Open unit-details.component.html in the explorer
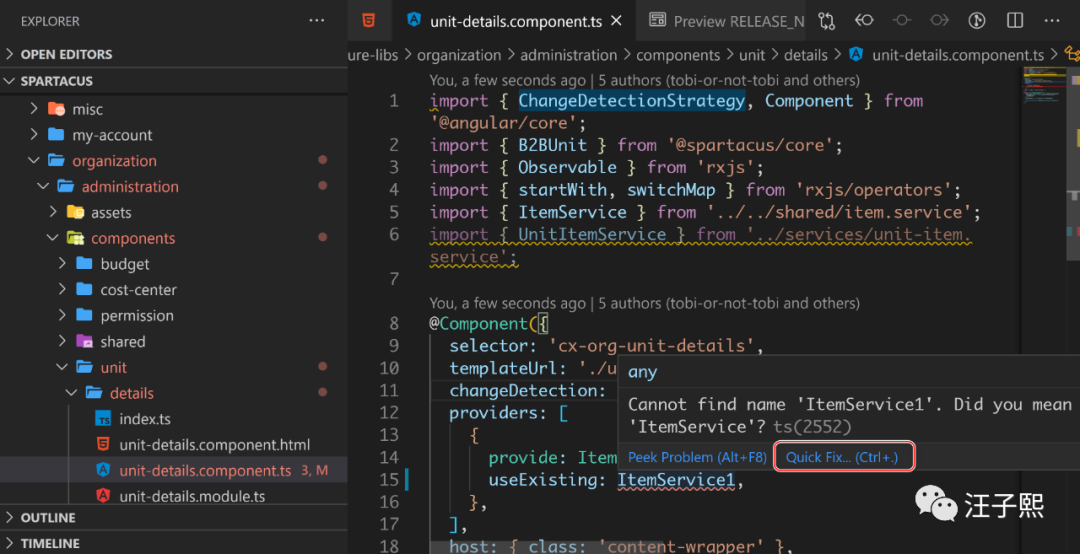The height and width of the screenshot is (554, 1080). pyautogui.click(x=214, y=444)
